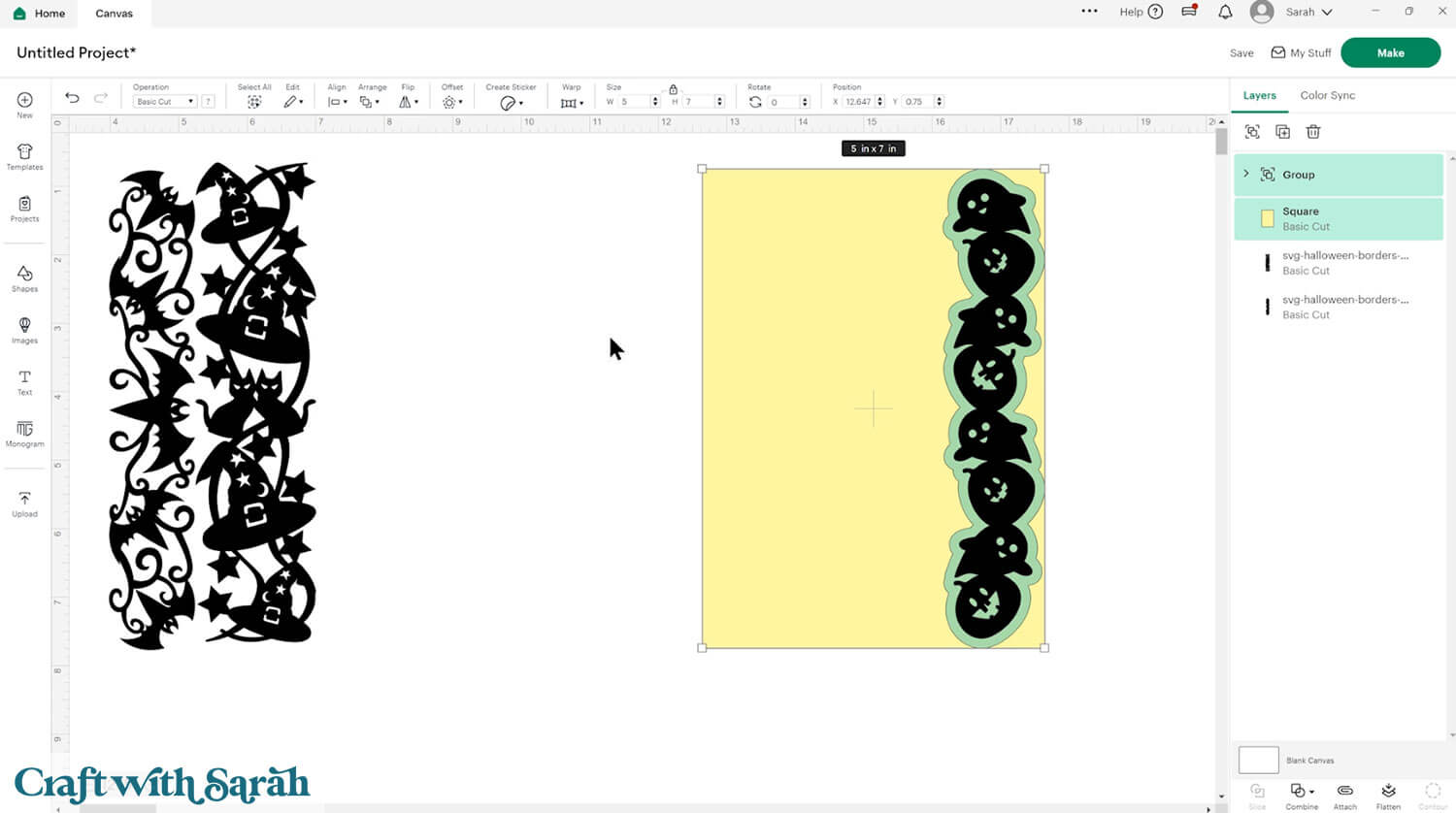The image size is (1456, 813).
Task: Open the feedback chat icon
Action: 1189,12
